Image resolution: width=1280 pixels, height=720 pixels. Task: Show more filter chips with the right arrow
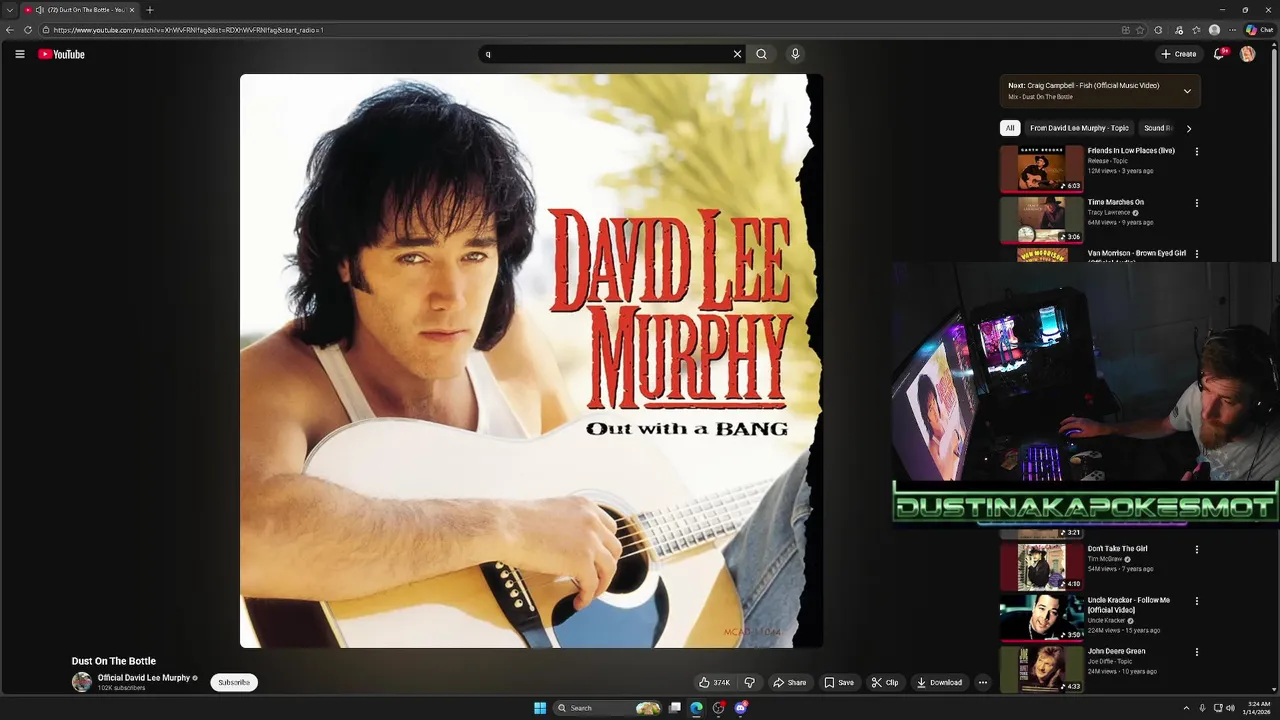coord(1188,128)
